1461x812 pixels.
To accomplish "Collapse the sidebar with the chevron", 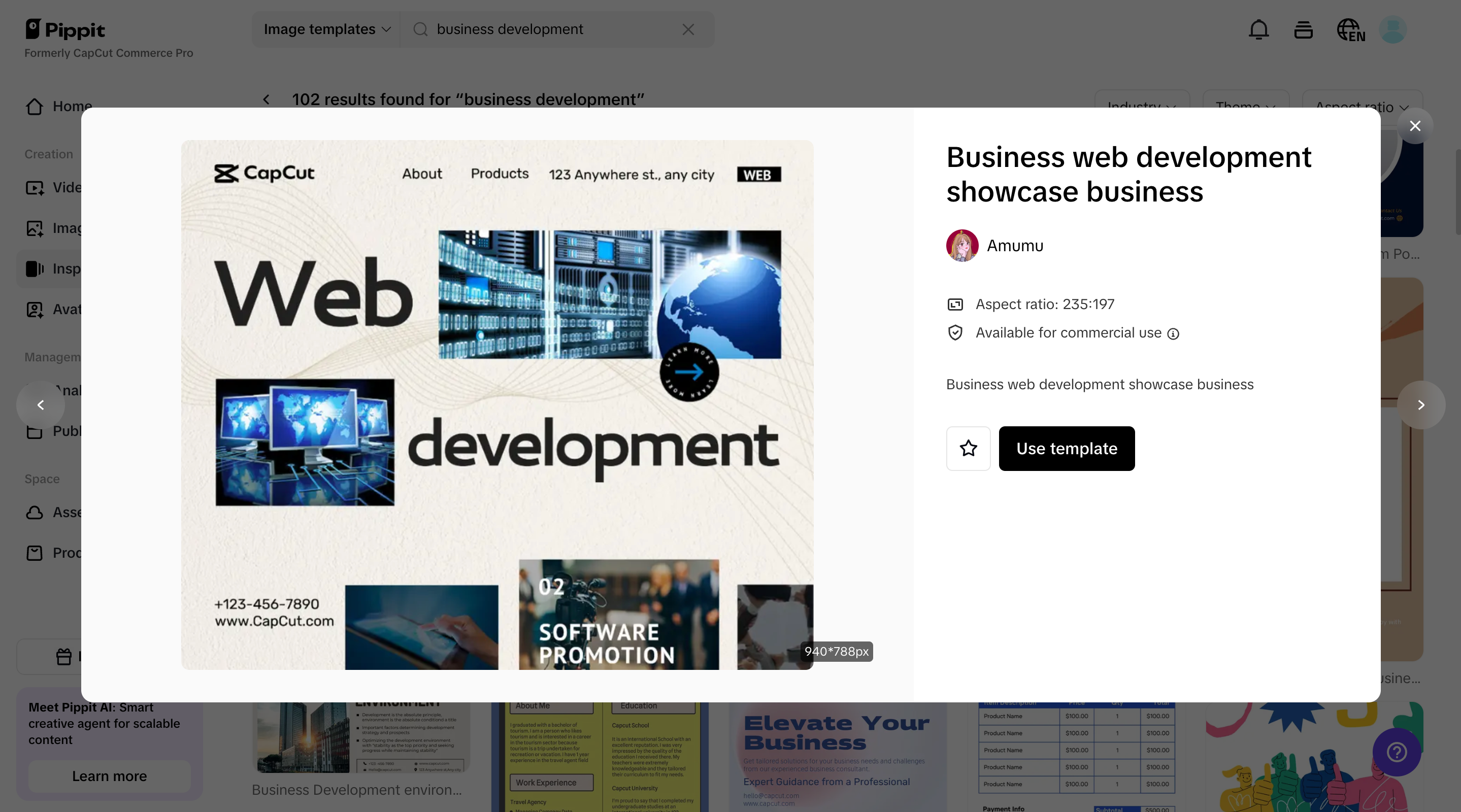I will (41, 405).
